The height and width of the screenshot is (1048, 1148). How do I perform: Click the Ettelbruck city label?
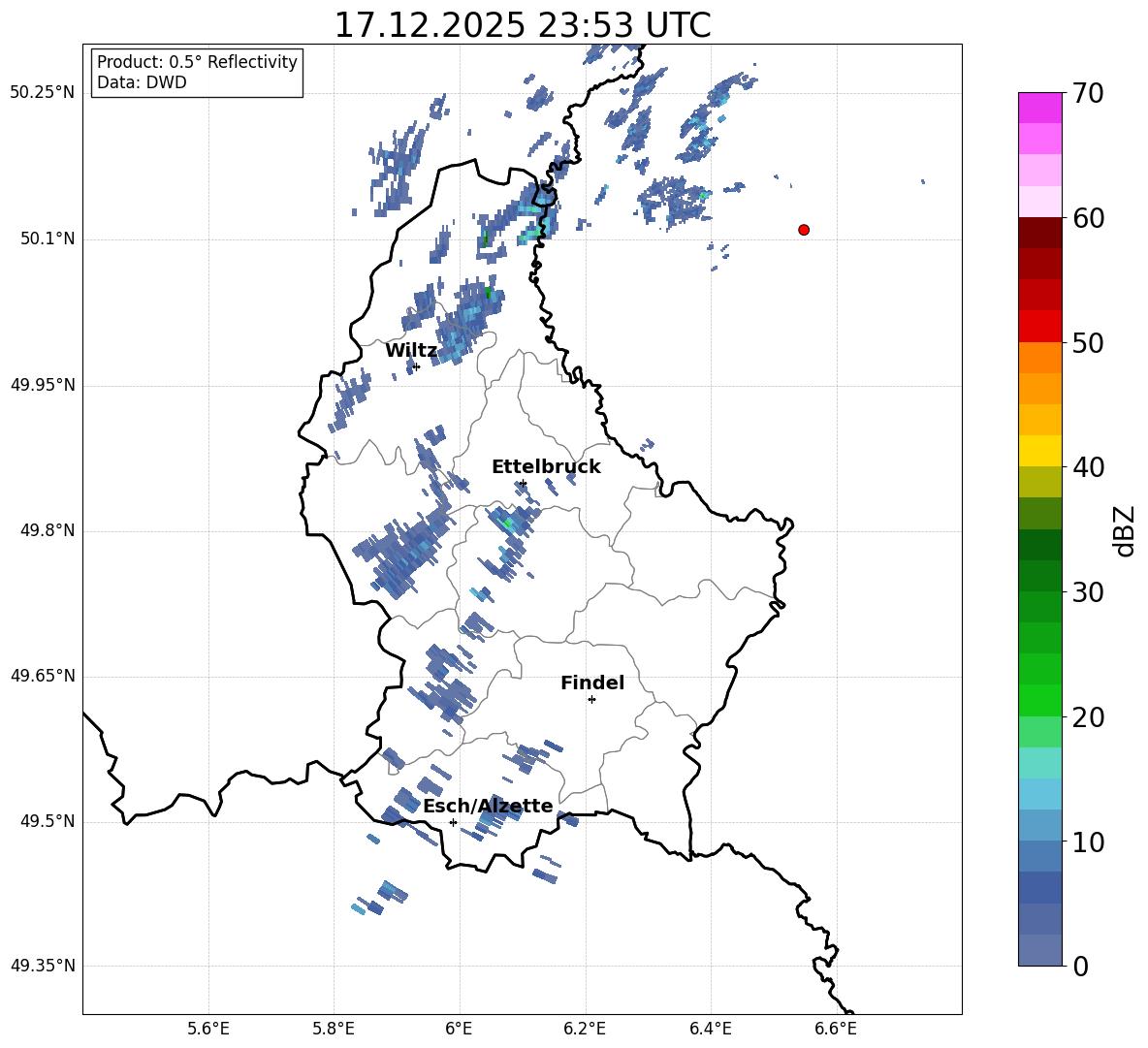coord(546,467)
